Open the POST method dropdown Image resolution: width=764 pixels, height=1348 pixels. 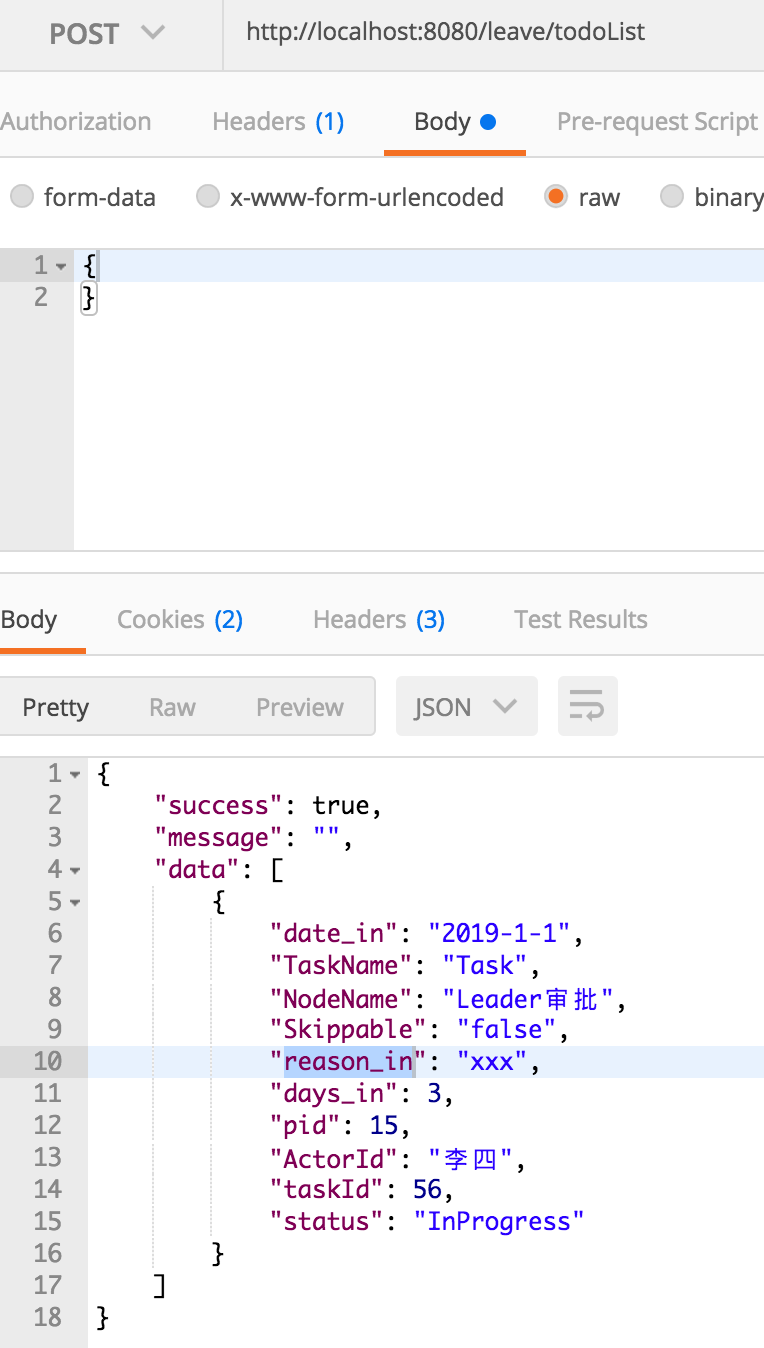[x=108, y=33]
